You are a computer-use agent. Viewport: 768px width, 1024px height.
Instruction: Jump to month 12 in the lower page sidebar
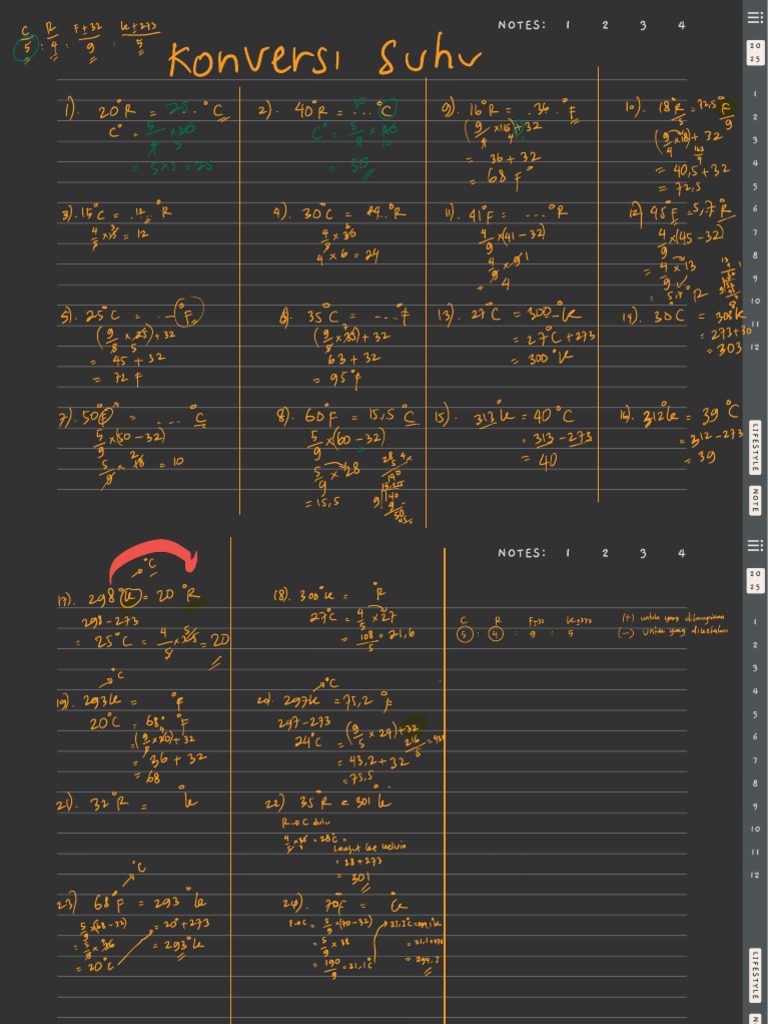(x=755, y=874)
